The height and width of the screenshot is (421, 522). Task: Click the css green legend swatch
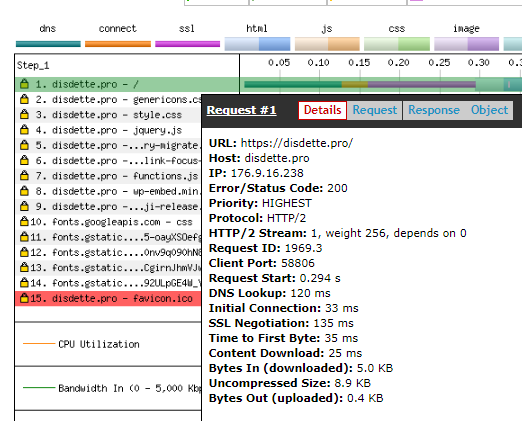pyautogui.click(x=397, y=44)
